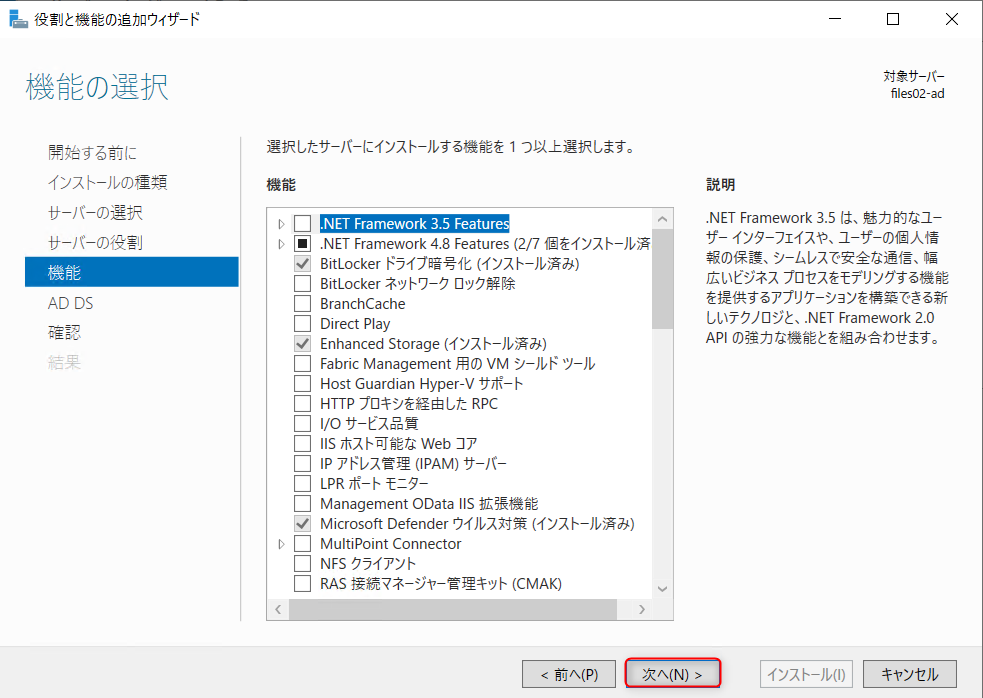The height and width of the screenshot is (698, 983).
Task: Expand the MultiPoint Connector node
Action: coord(280,543)
